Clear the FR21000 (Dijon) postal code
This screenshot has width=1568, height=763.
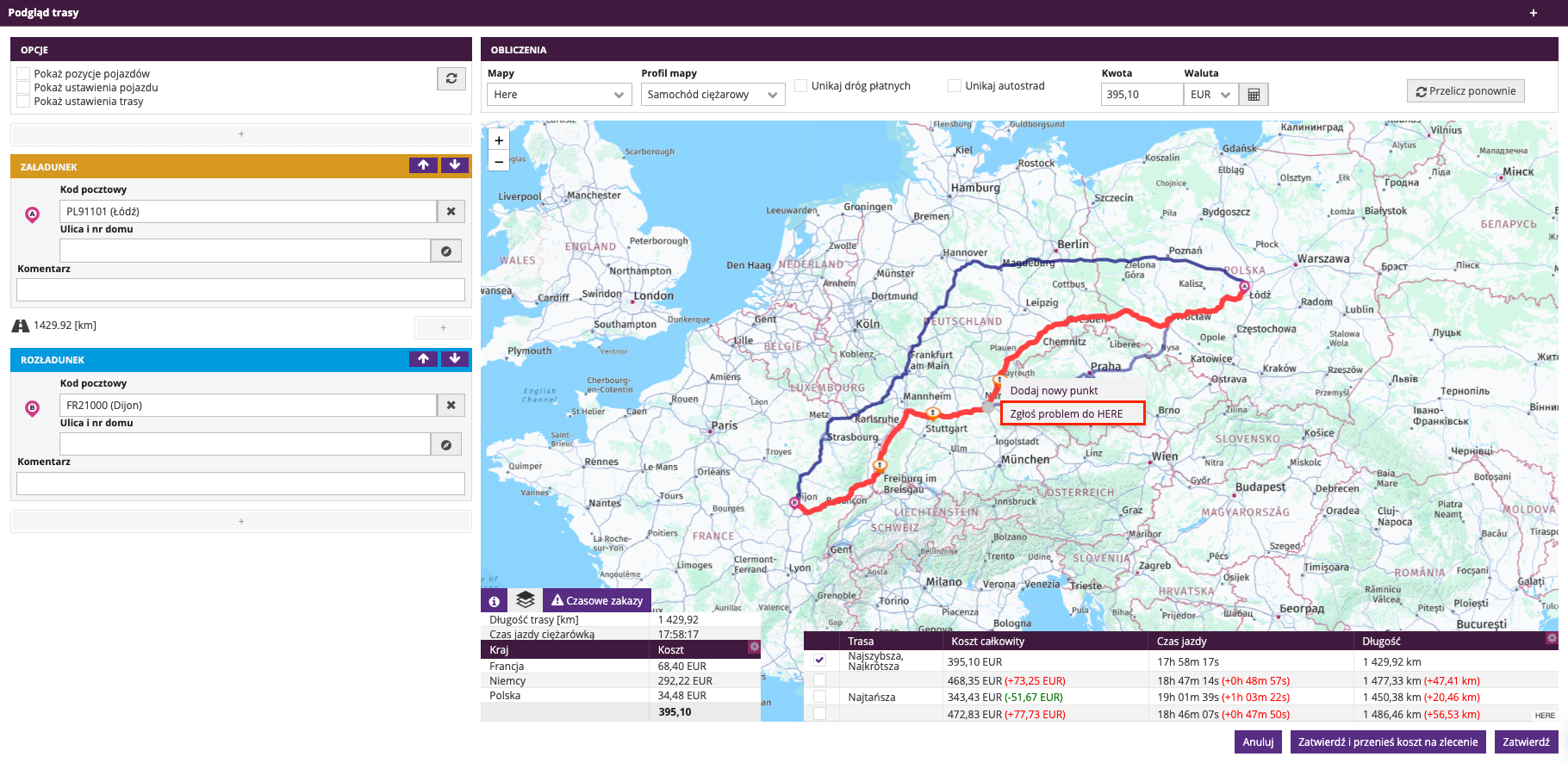tap(451, 405)
